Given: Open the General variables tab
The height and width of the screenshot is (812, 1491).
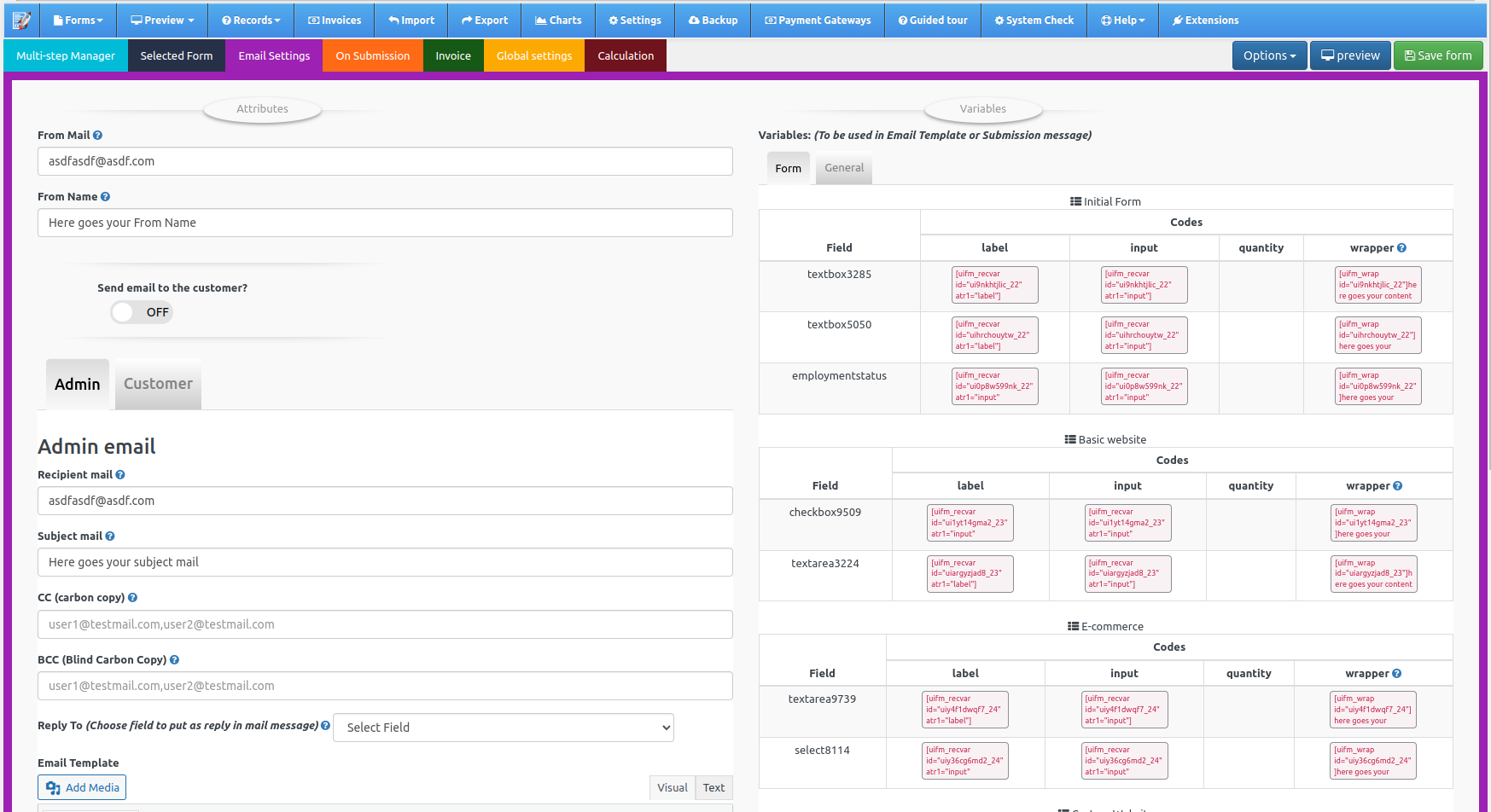Looking at the screenshot, I should [843, 167].
